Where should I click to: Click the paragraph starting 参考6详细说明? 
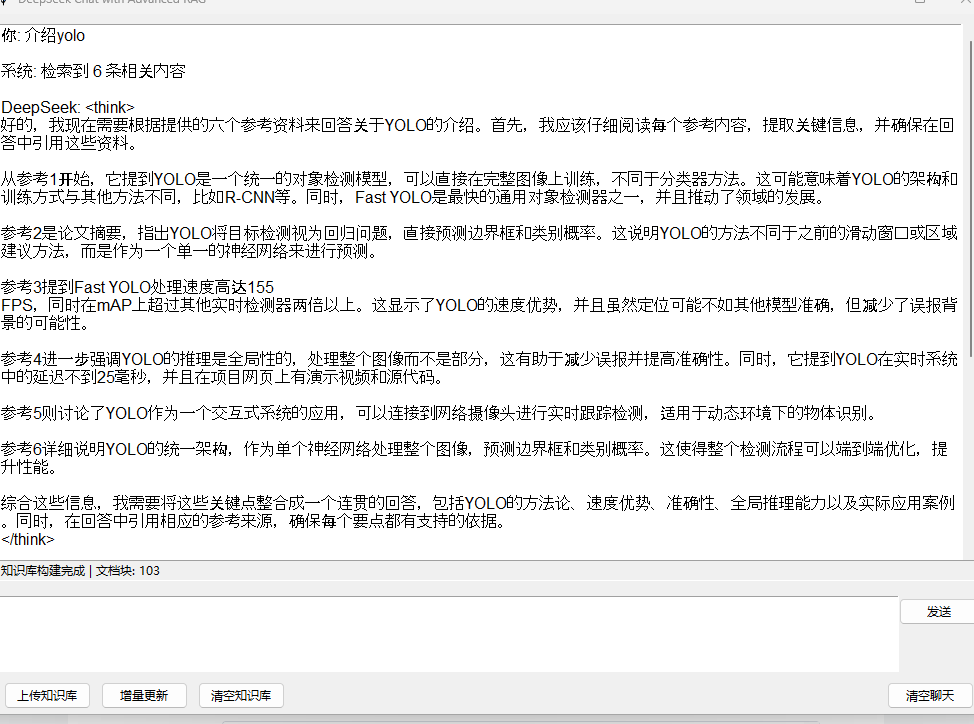(474, 458)
